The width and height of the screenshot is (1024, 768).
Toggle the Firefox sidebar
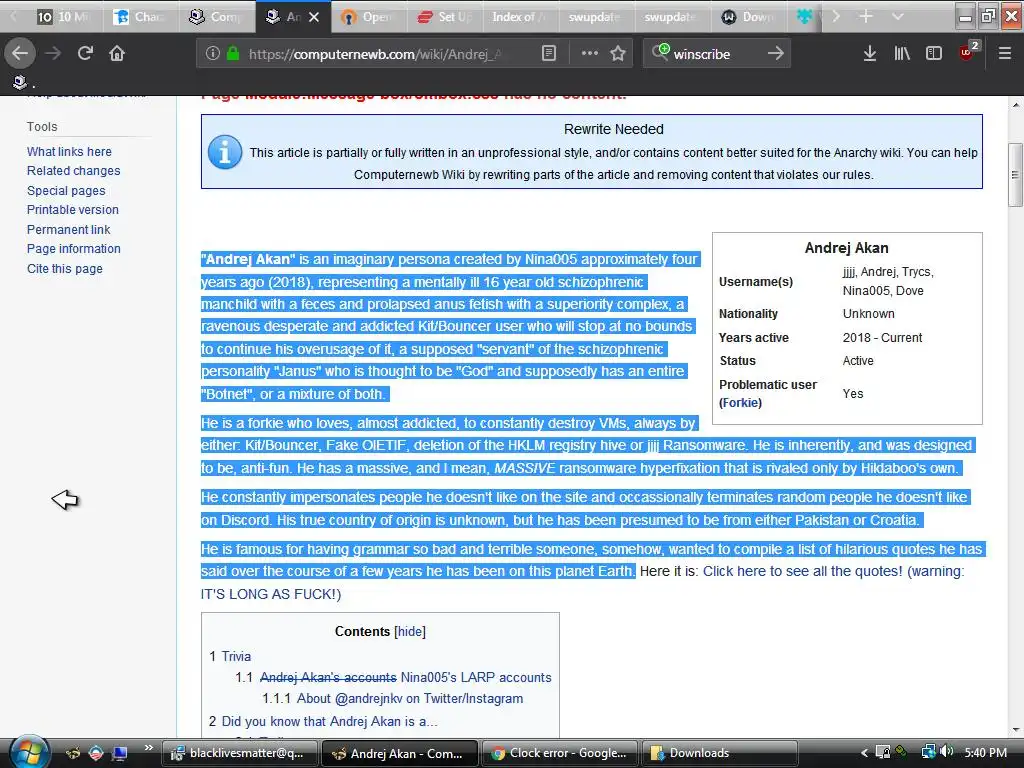tap(934, 53)
